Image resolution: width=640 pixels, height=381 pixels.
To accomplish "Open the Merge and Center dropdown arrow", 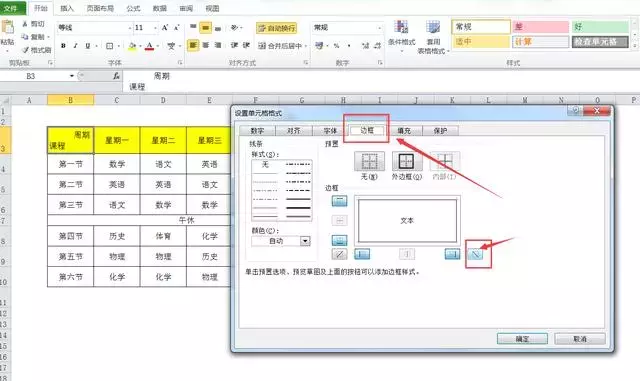I will pos(306,46).
